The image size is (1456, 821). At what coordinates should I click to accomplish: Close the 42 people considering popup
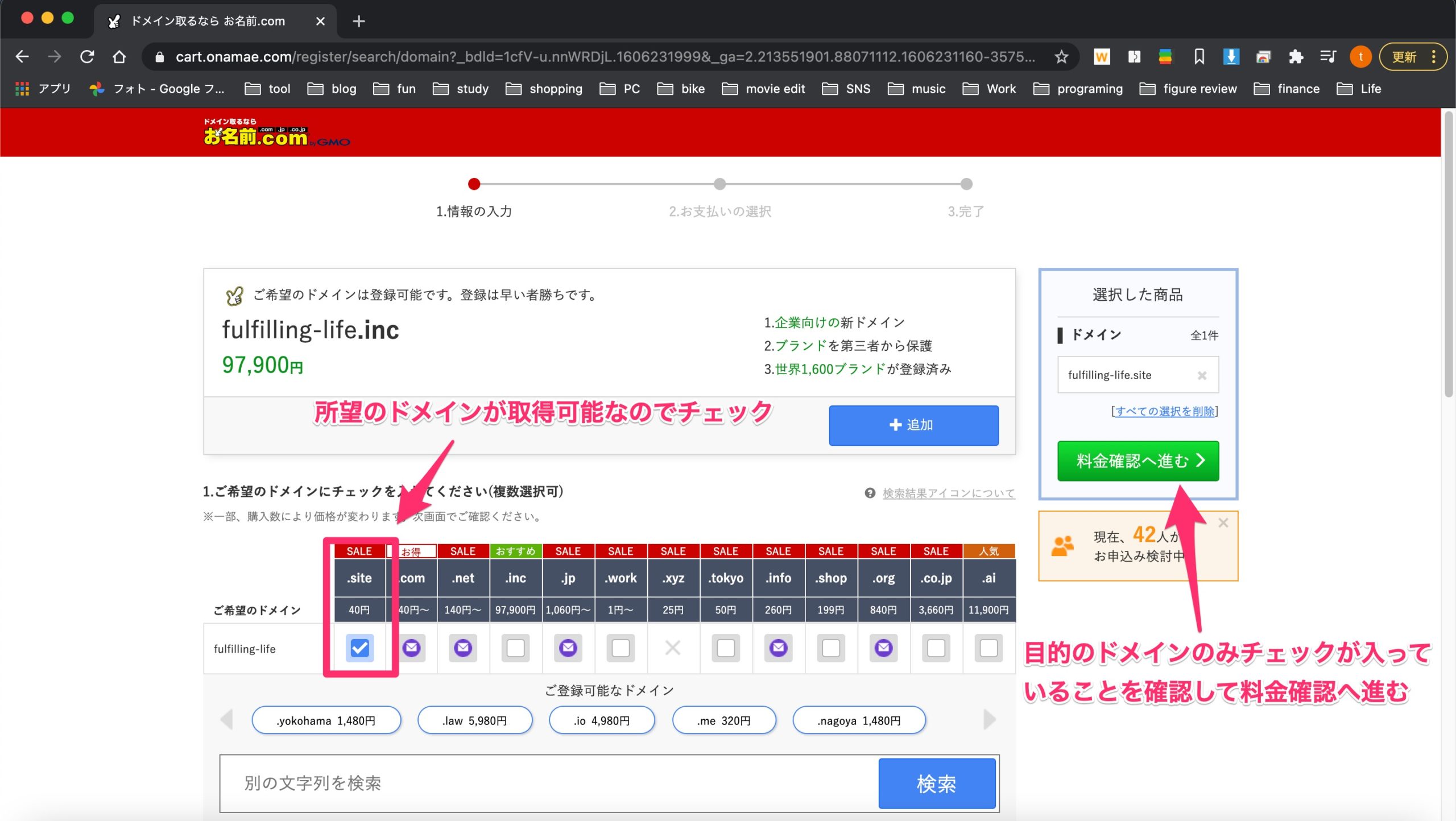coord(1223,523)
